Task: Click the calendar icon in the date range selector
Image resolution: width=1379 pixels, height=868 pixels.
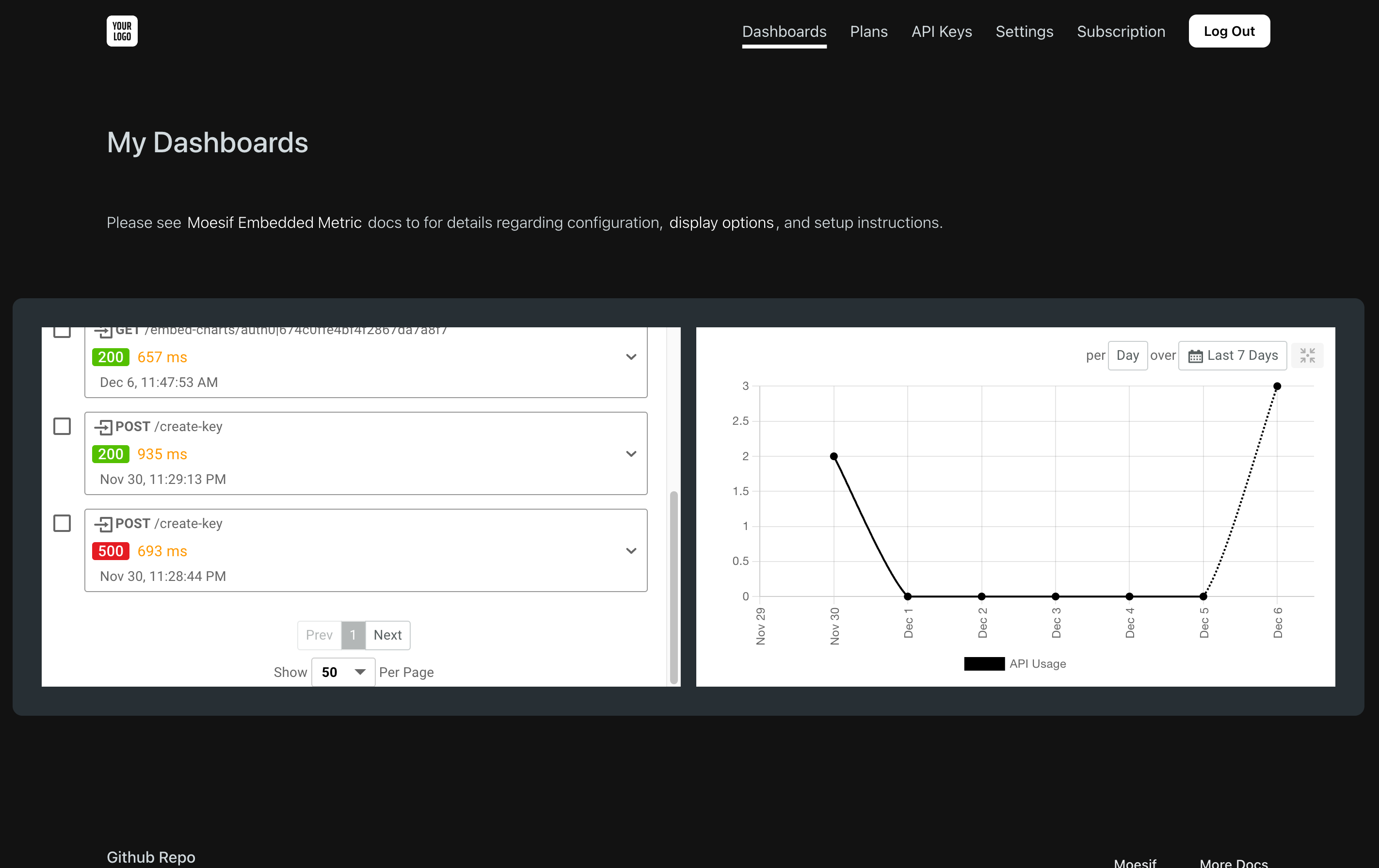Action: 1196,355
